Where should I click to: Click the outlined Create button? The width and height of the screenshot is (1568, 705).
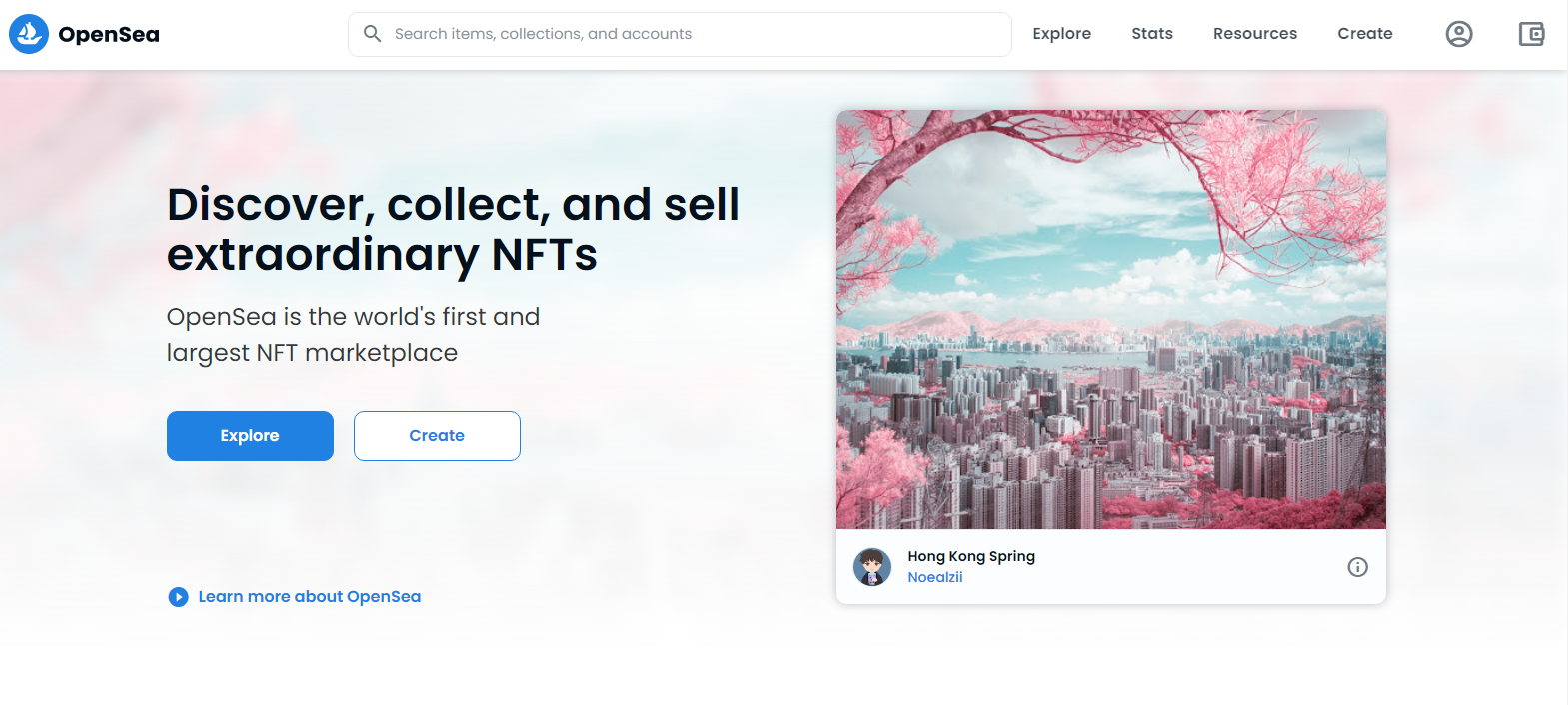click(x=437, y=436)
